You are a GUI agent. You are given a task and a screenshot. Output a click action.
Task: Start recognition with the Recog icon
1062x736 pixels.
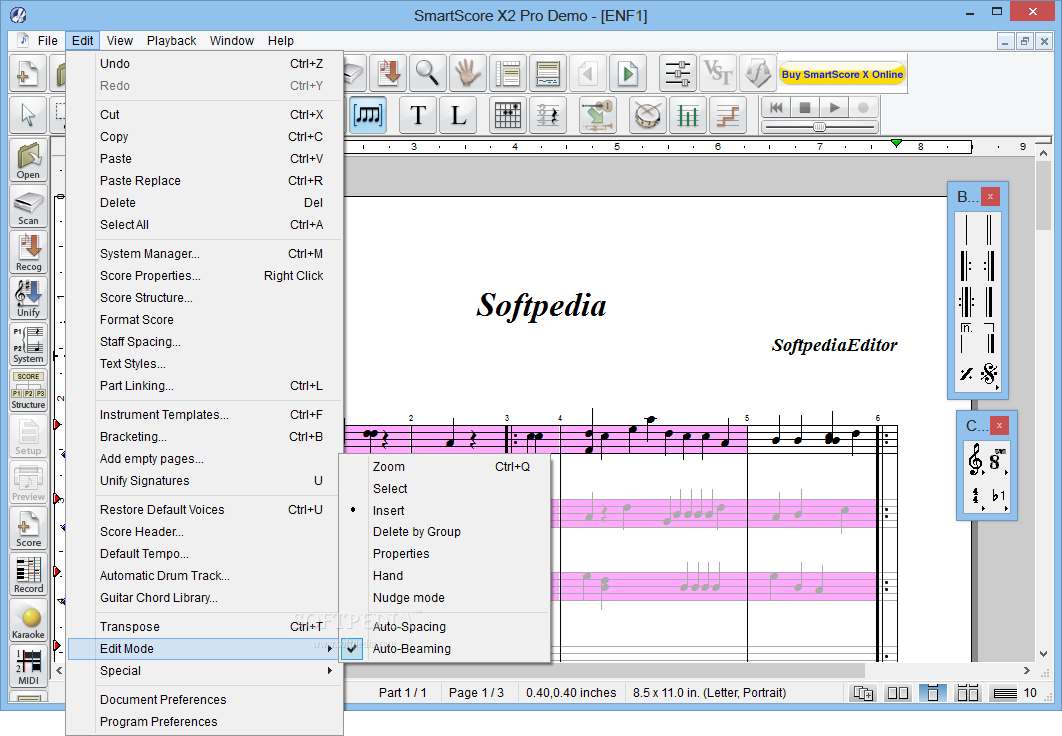(x=28, y=253)
